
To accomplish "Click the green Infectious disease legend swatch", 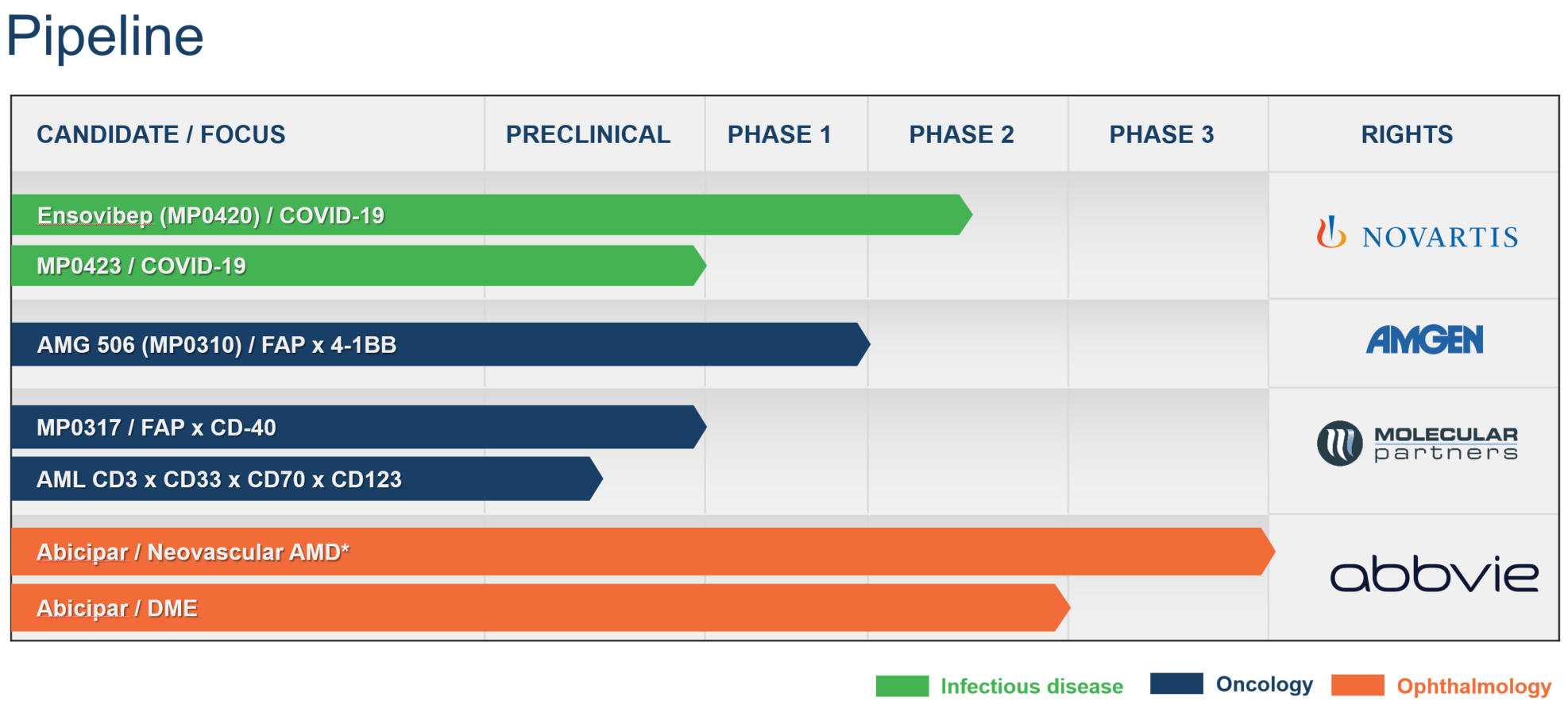I will pos(902,686).
